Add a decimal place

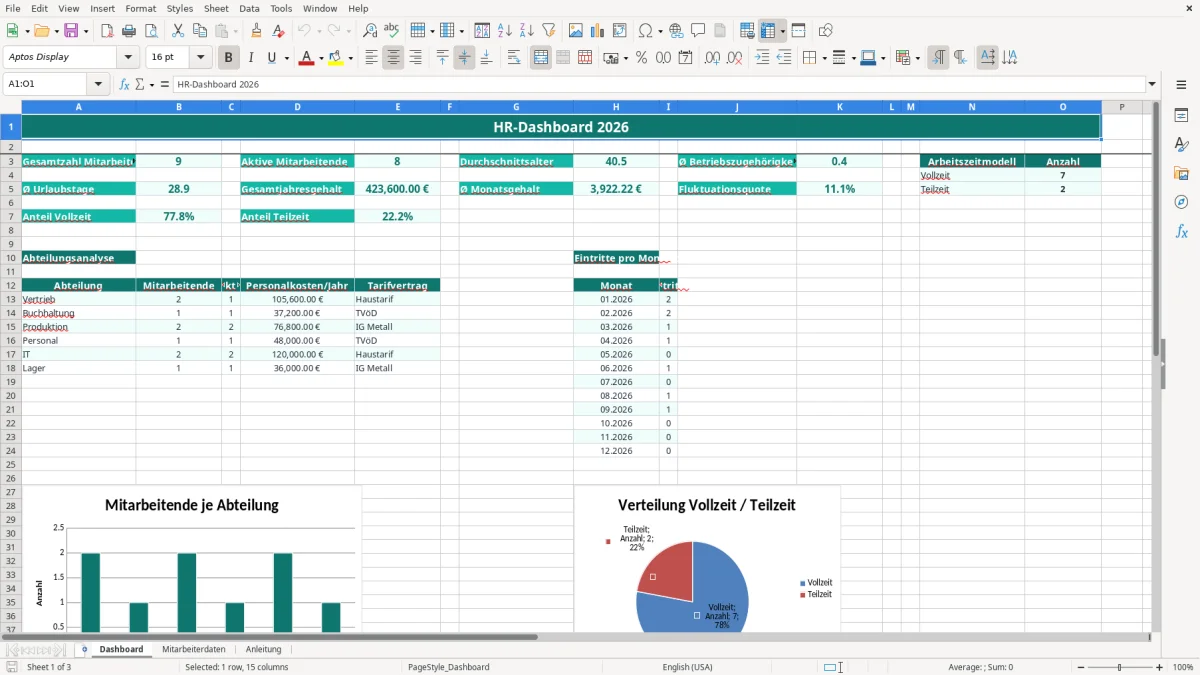[x=713, y=58]
